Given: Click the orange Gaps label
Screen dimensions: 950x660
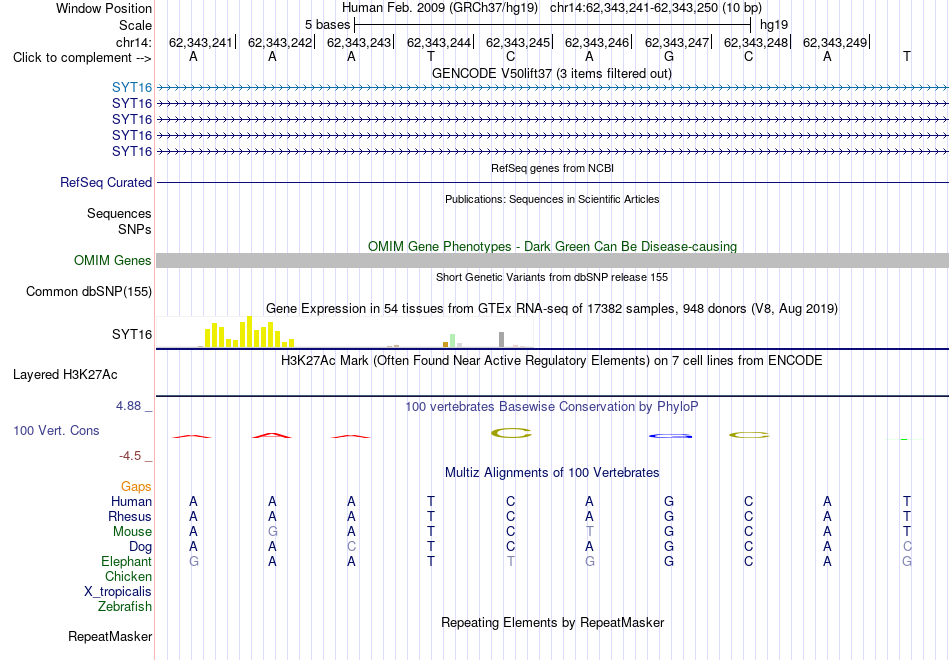Looking at the screenshot, I should 136,487.
